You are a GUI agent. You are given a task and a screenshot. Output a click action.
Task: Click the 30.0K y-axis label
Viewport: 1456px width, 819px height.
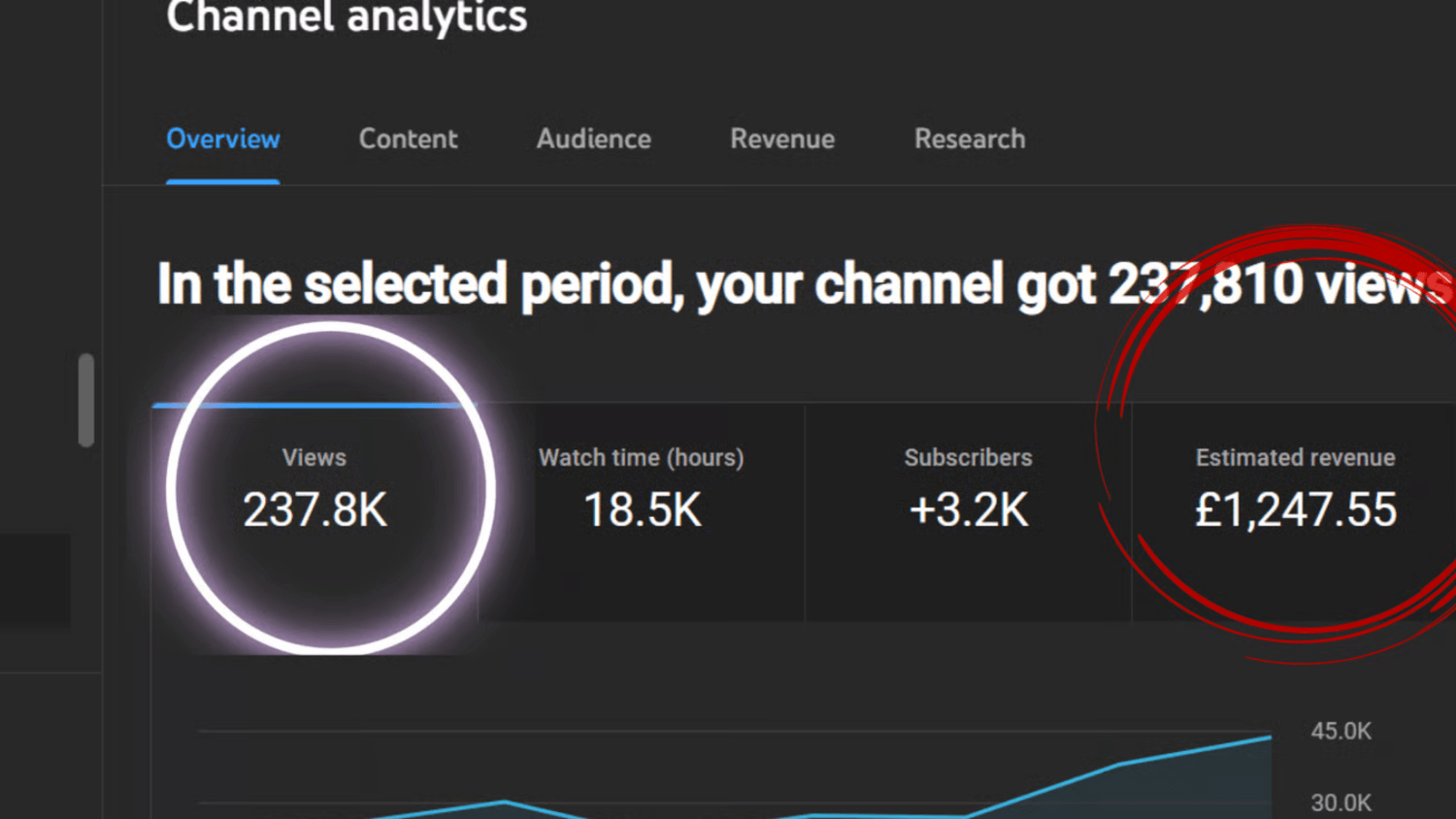point(1340,803)
